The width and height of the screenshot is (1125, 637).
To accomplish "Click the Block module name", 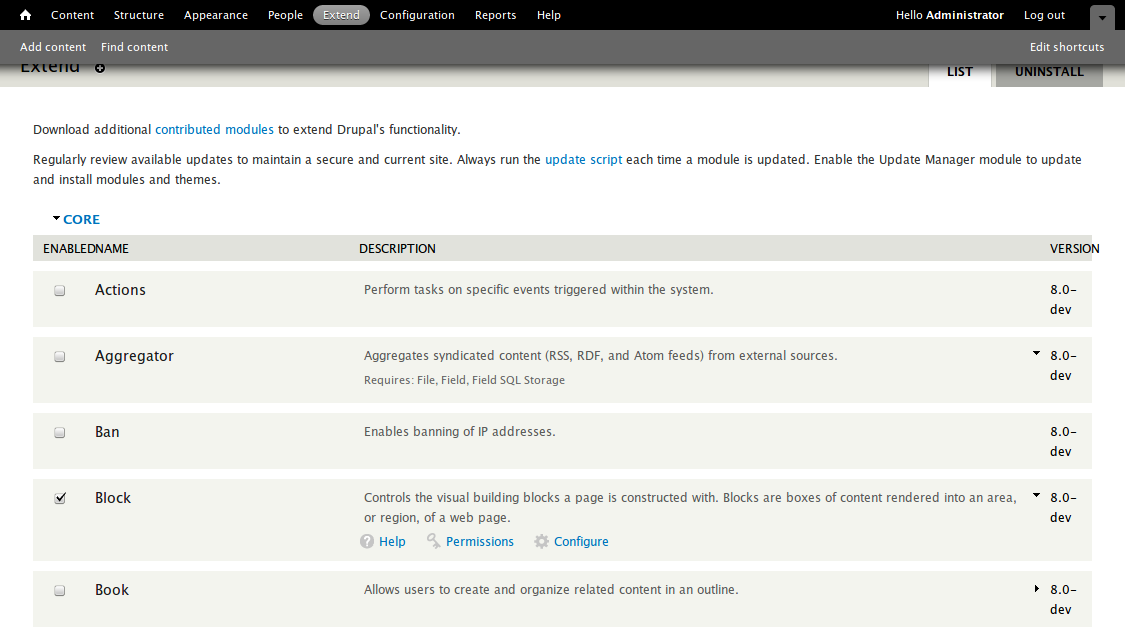I will pyautogui.click(x=113, y=498).
